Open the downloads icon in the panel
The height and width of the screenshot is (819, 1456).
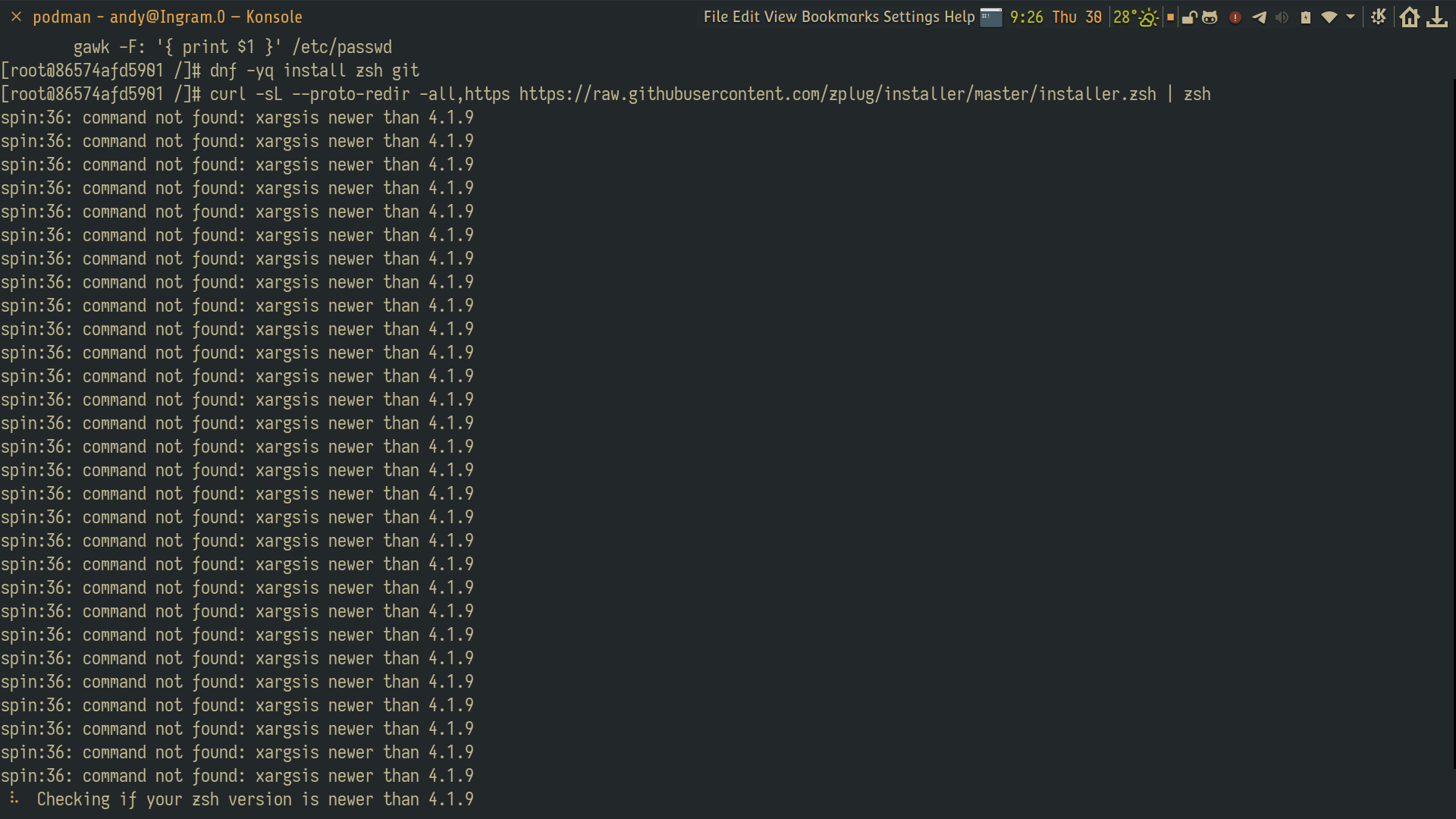point(1438,17)
